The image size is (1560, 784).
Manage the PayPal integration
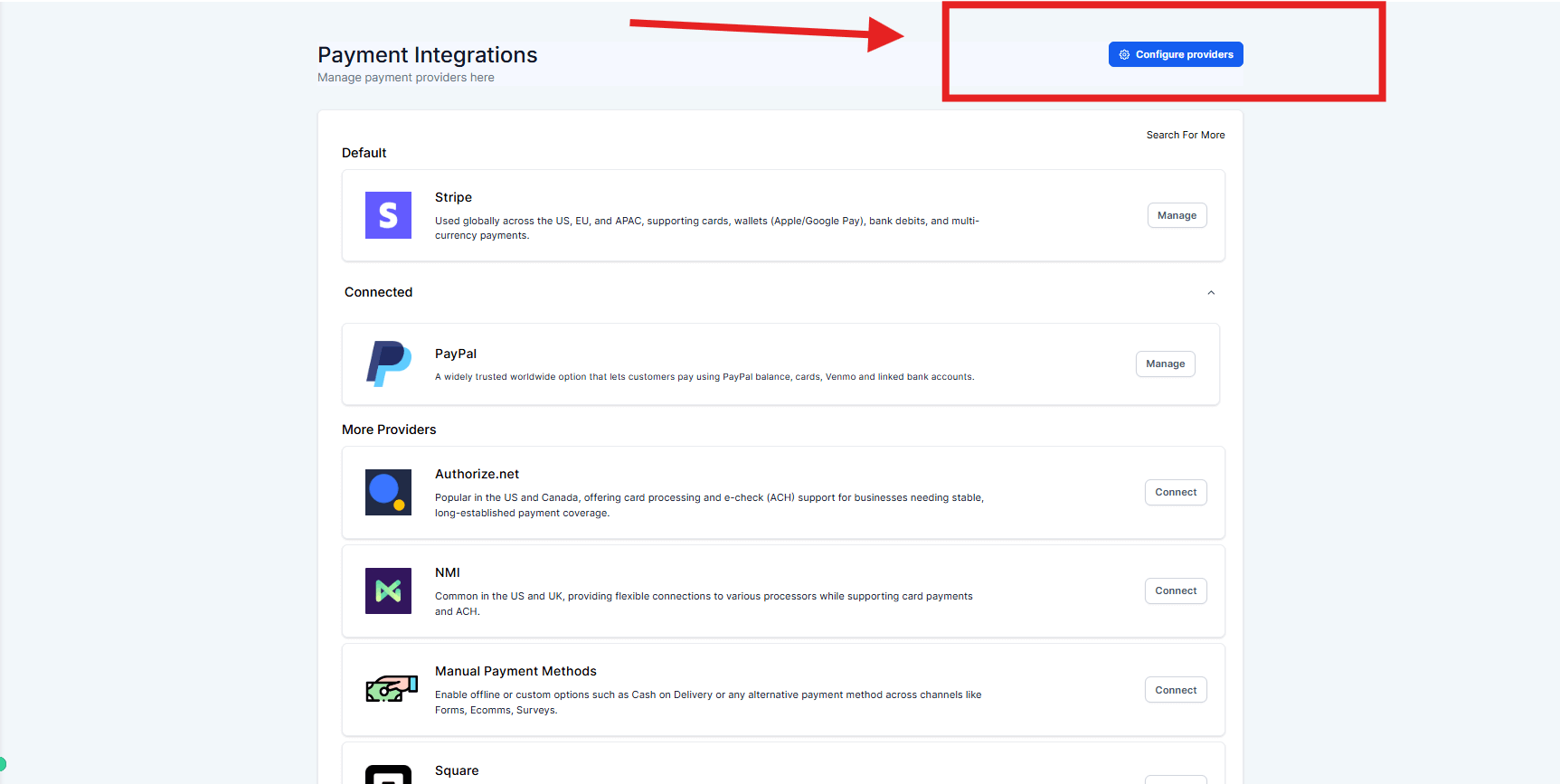tap(1165, 364)
